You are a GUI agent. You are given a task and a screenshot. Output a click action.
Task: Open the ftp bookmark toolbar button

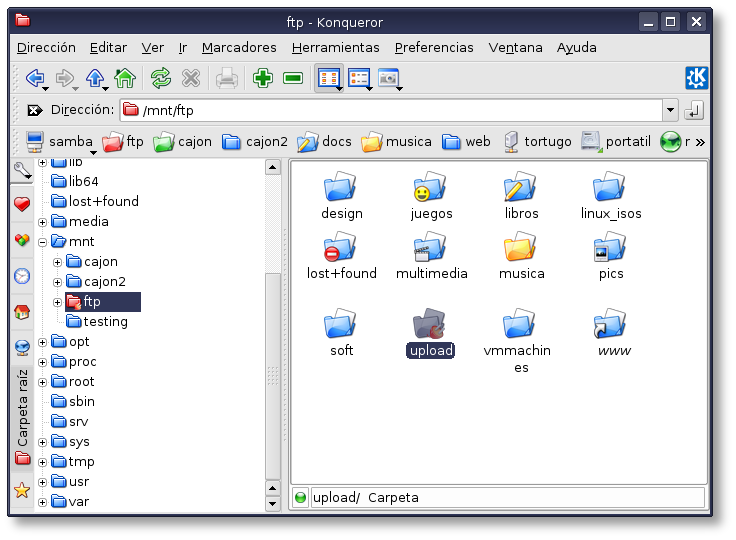point(123,141)
